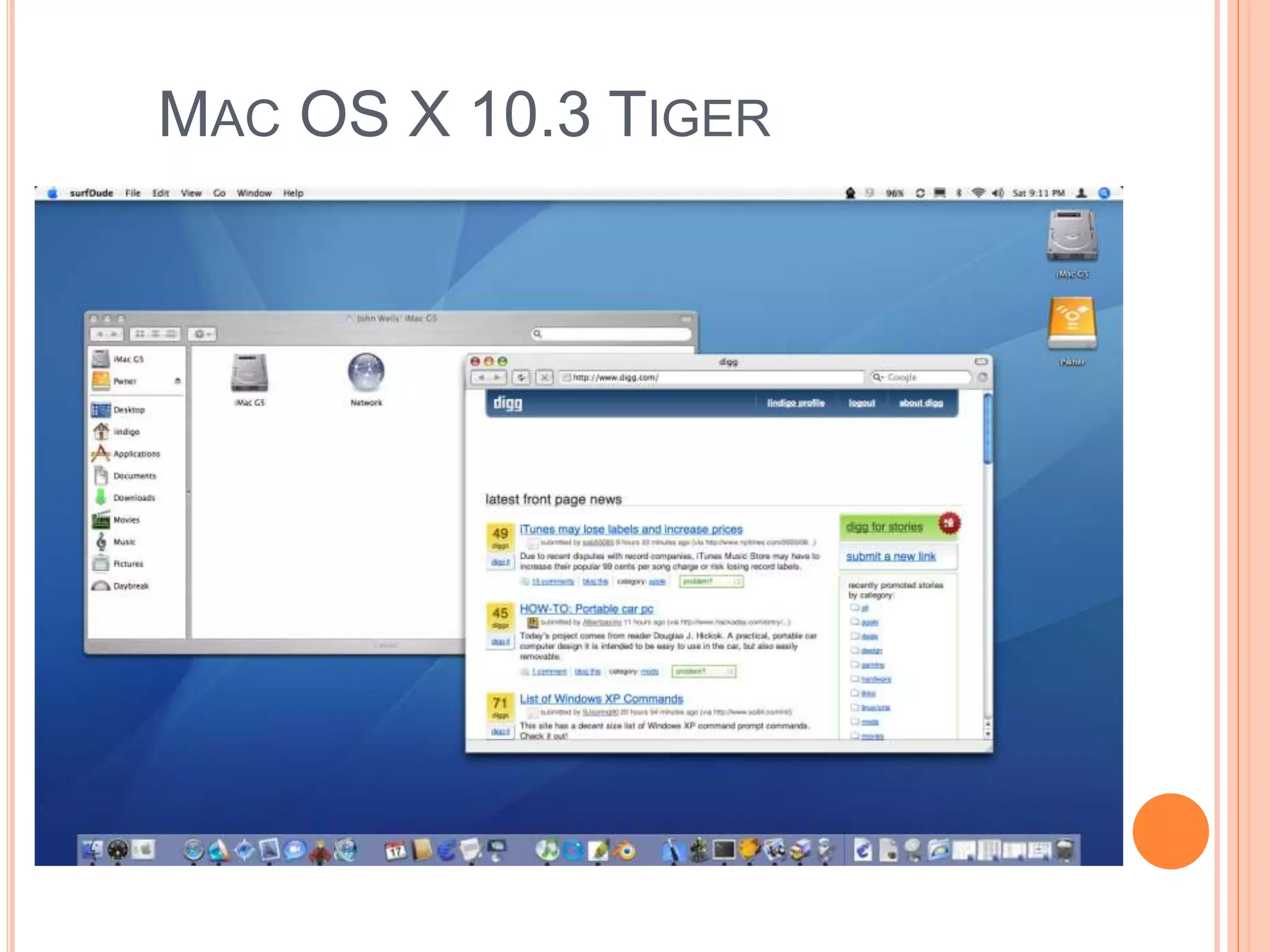Open the Window menu
This screenshot has height=952, width=1270.
254,193
